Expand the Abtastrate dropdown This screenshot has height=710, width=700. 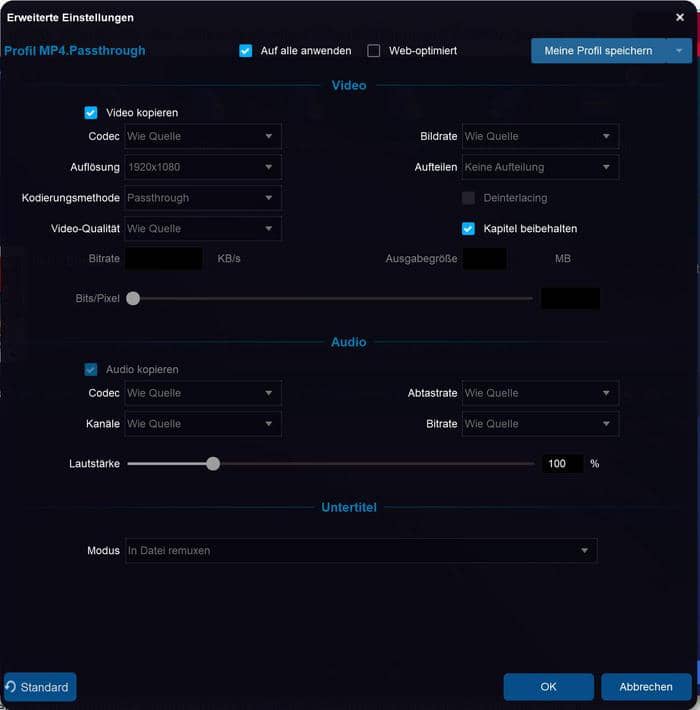tap(540, 393)
